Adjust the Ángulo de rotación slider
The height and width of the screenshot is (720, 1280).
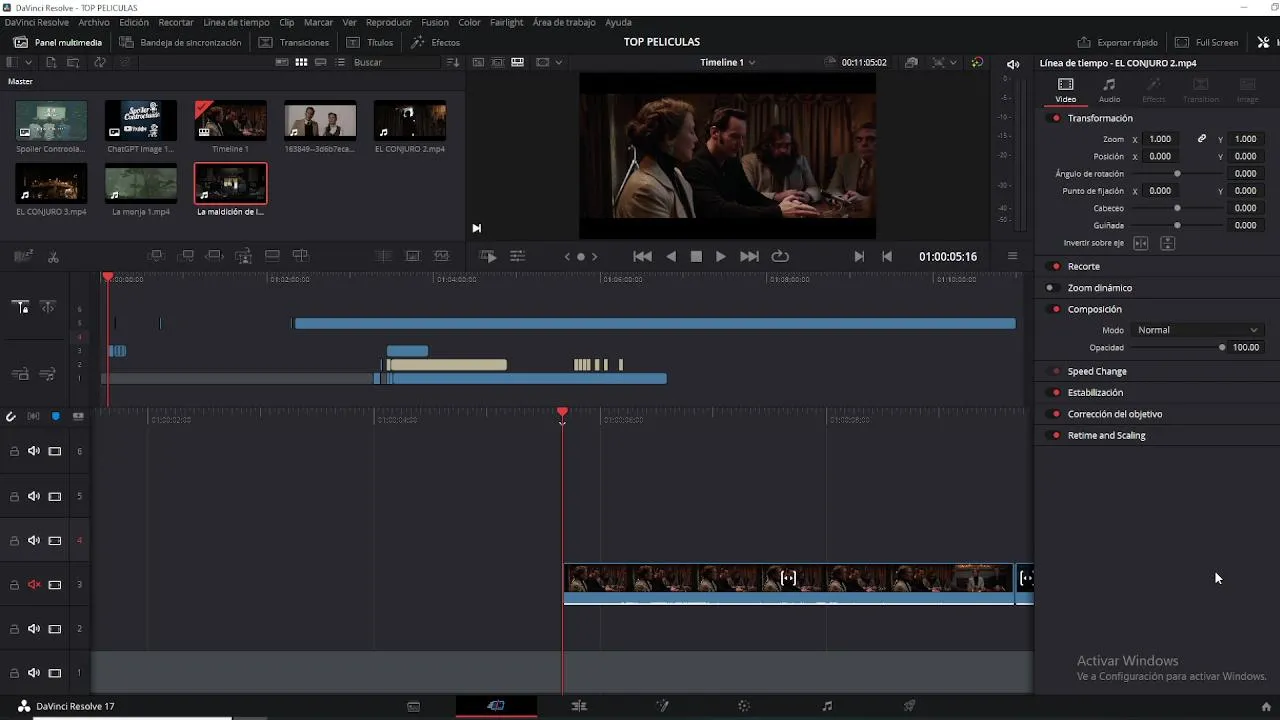(1177, 174)
